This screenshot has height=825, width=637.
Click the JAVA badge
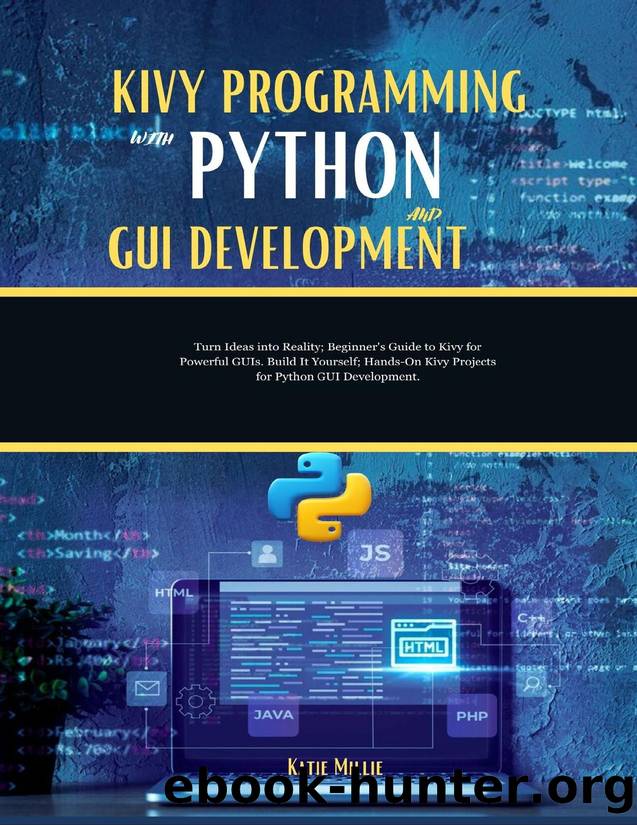tap(274, 715)
